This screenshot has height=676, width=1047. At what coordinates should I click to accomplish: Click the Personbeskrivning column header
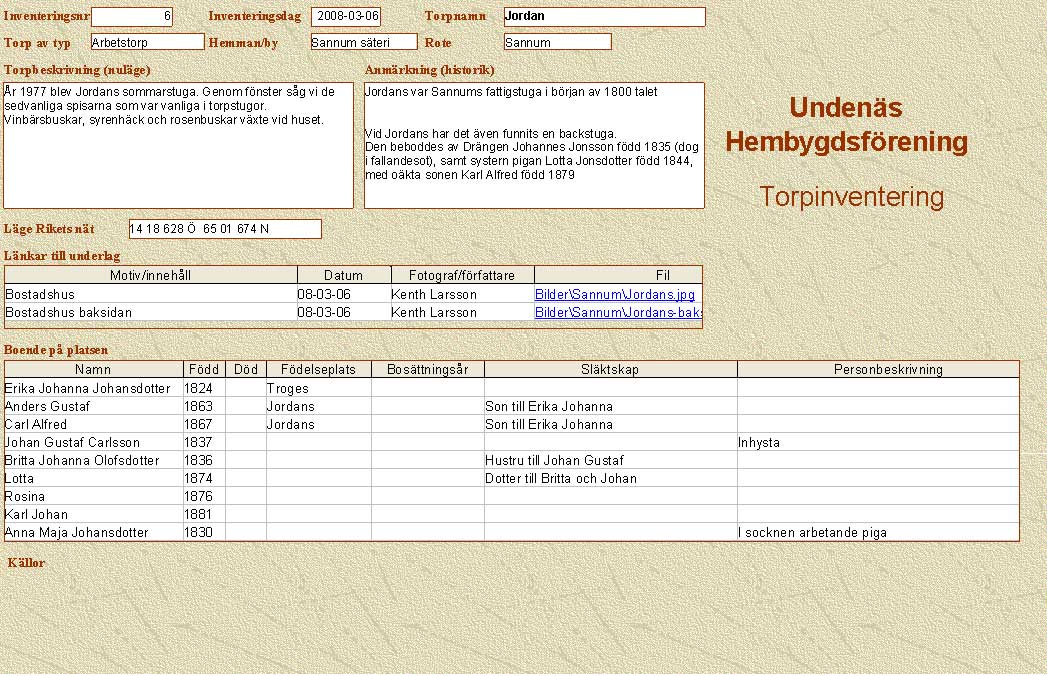[x=877, y=370]
